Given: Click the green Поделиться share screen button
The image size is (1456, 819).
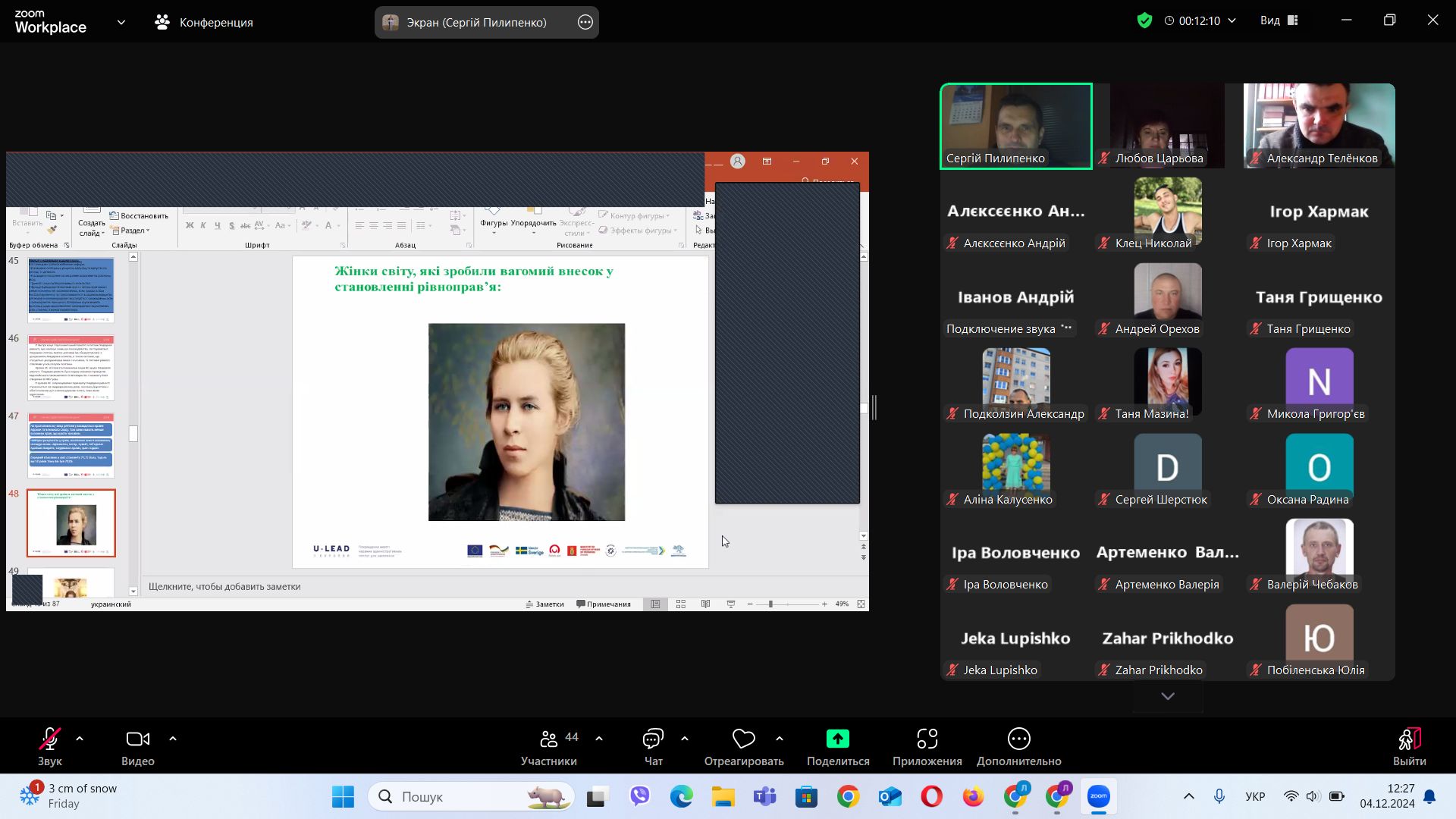Looking at the screenshot, I should 837,739.
